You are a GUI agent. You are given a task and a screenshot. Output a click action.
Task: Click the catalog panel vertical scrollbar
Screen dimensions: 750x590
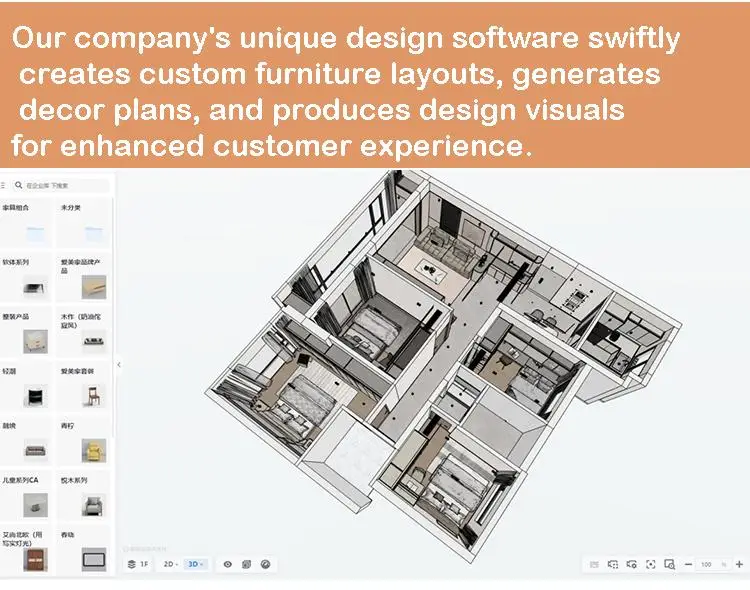pyautogui.click(x=113, y=316)
